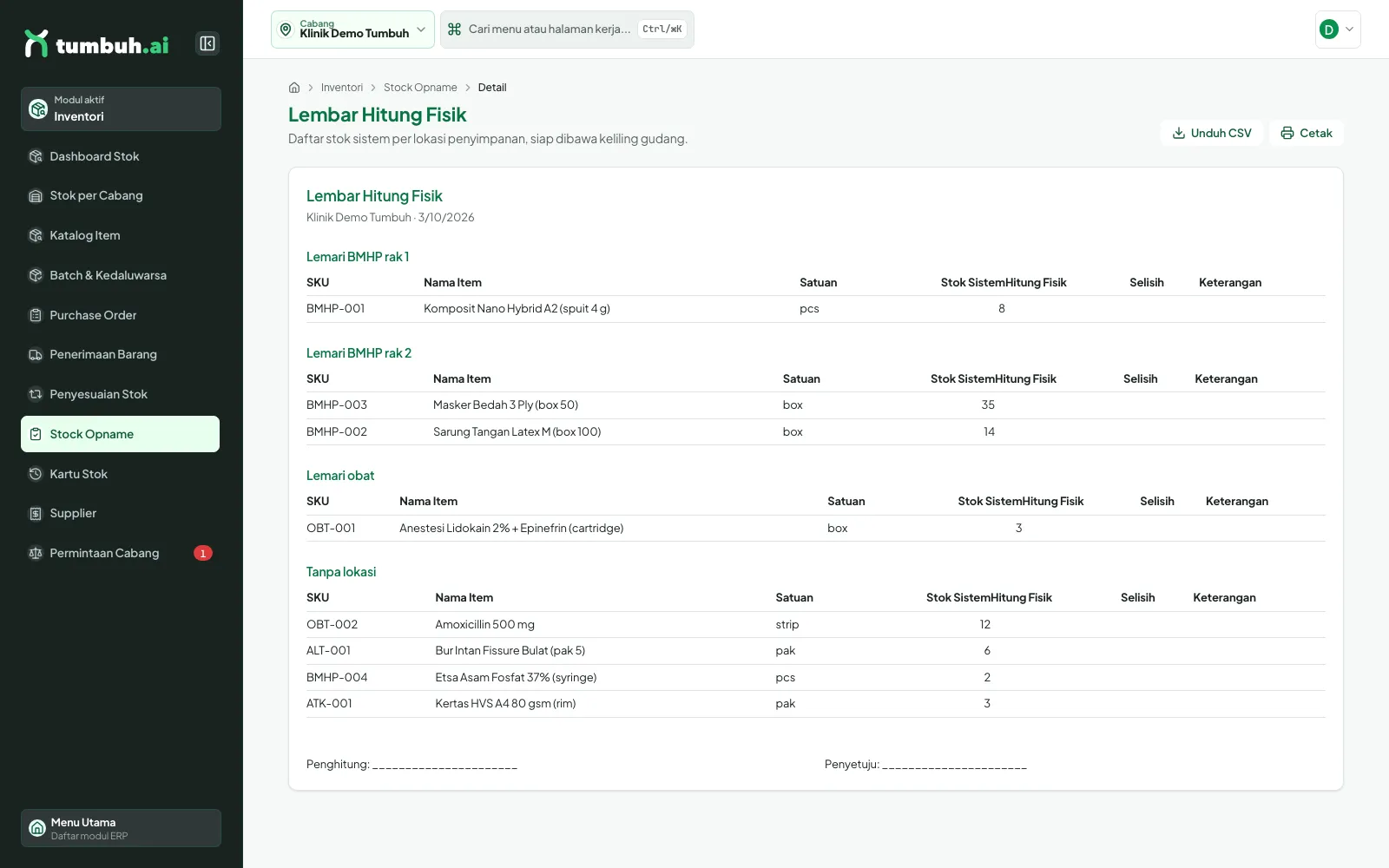The image size is (1389, 868).
Task: Click the Stock Opname breadcrumb link
Action: (x=420, y=88)
